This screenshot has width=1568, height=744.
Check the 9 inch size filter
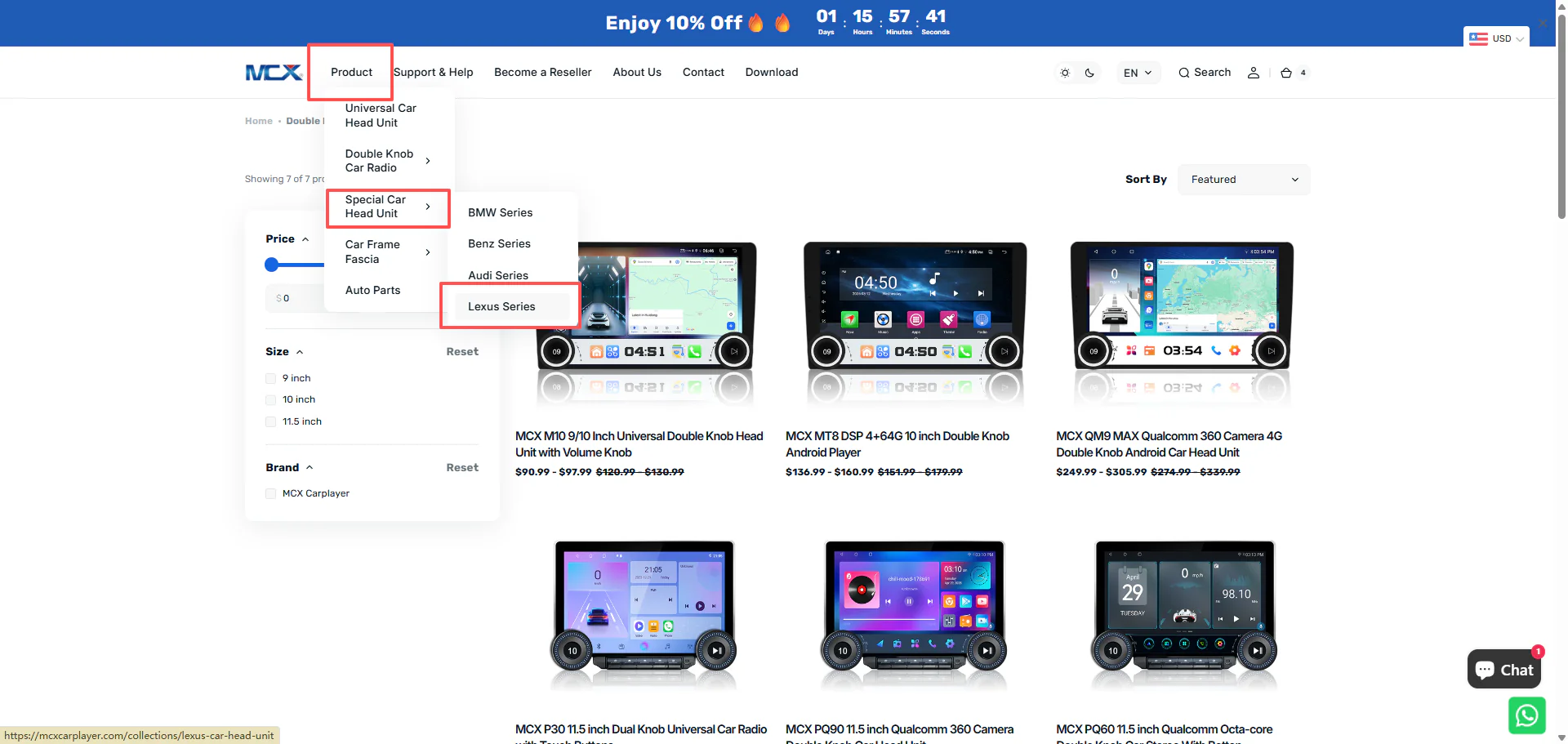point(270,378)
